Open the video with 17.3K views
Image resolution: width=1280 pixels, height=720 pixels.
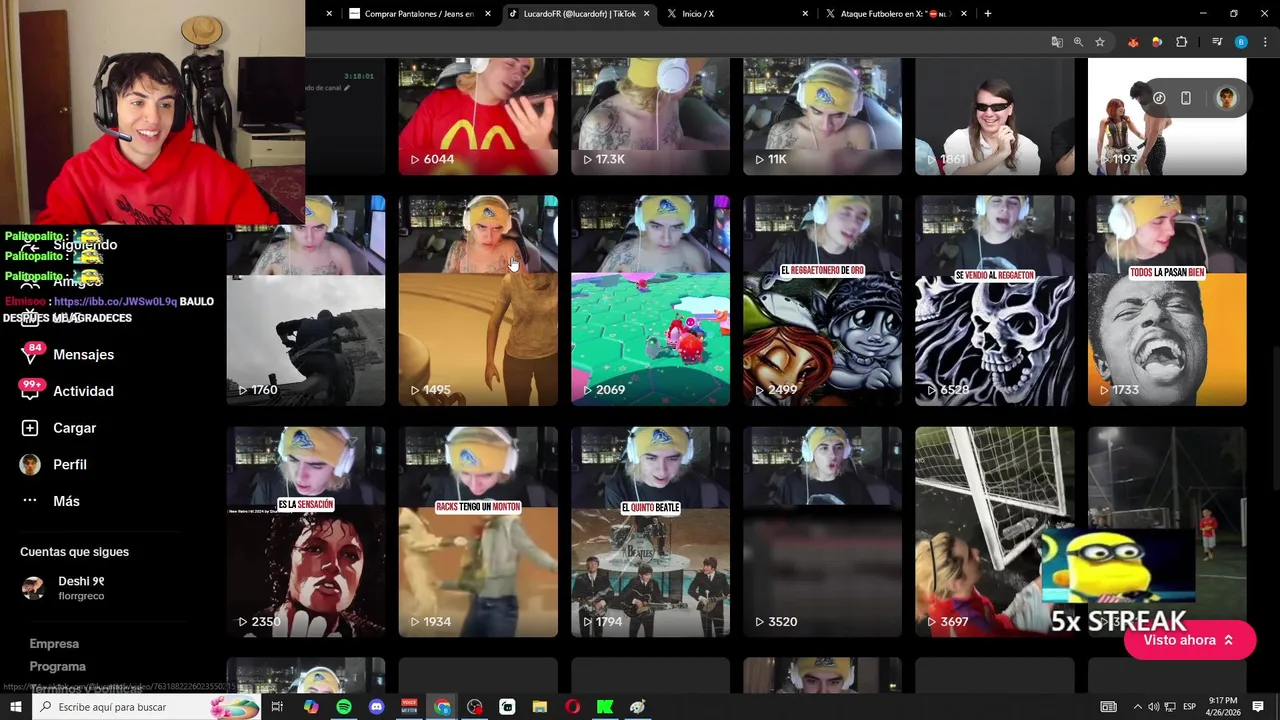[x=650, y=116]
